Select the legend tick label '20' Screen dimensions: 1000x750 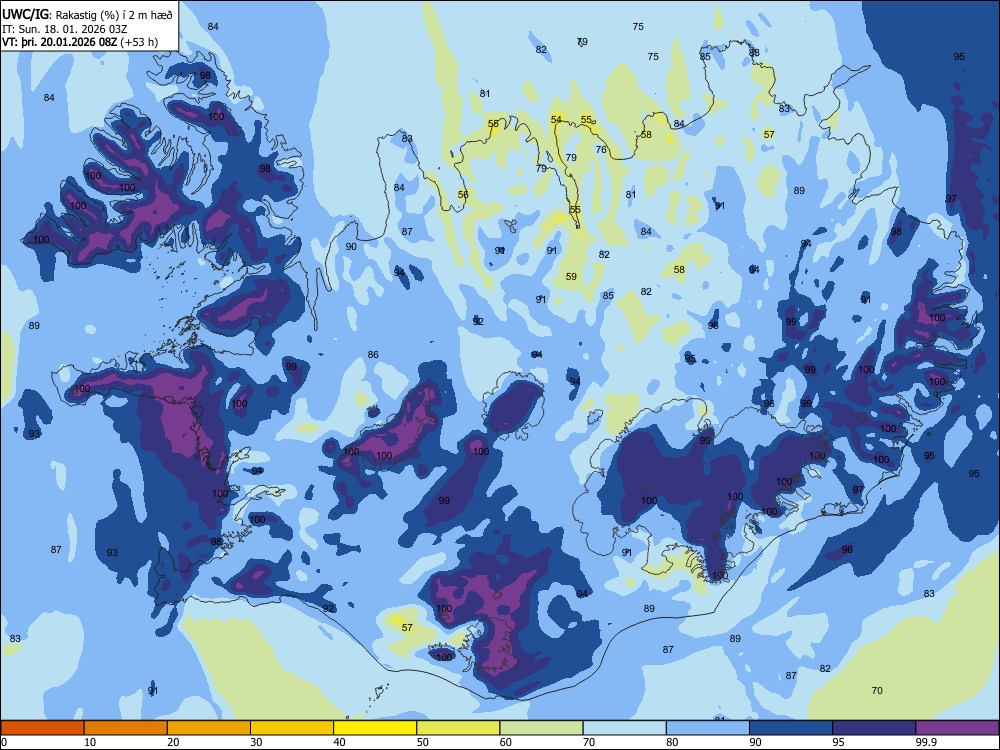tap(173, 742)
